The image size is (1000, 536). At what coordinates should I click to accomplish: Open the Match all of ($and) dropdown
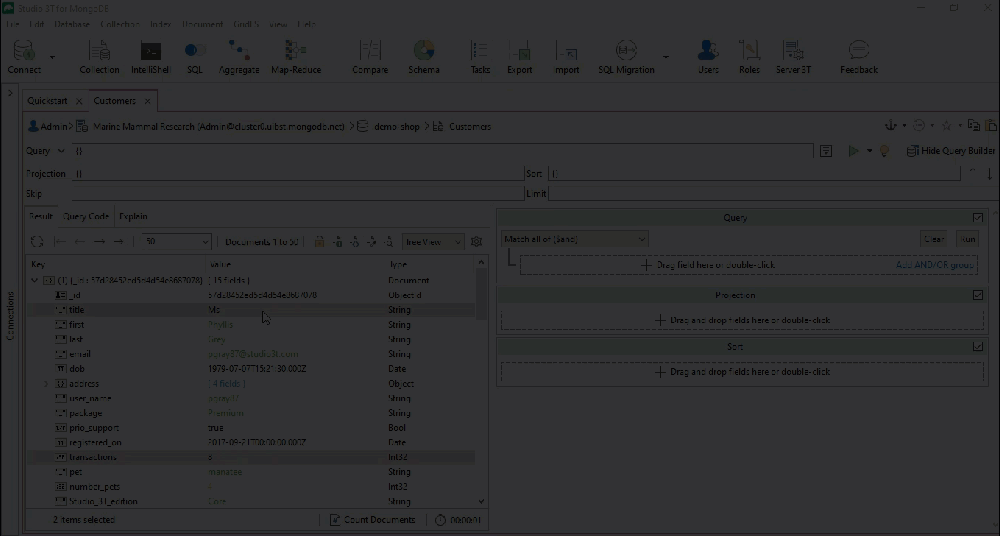(x=575, y=239)
